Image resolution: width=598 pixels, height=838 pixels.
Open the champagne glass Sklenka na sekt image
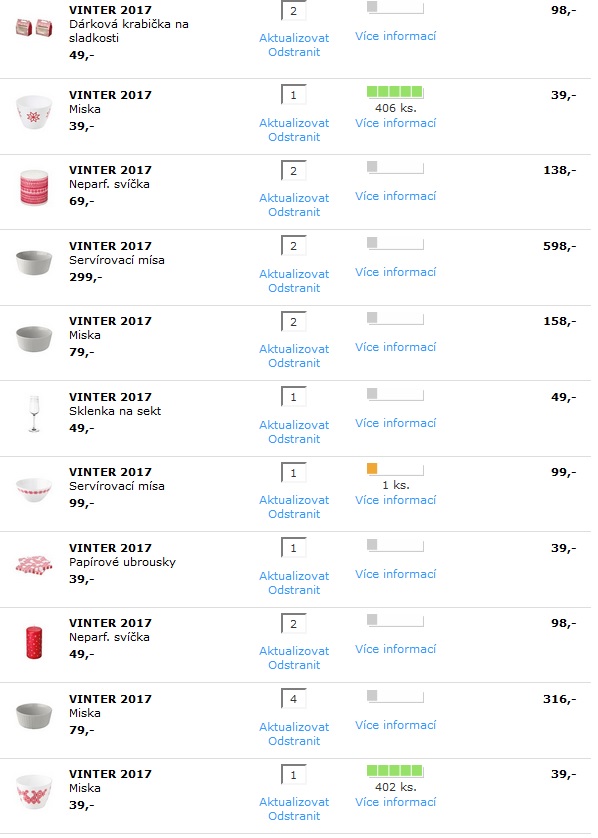[34, 414]
